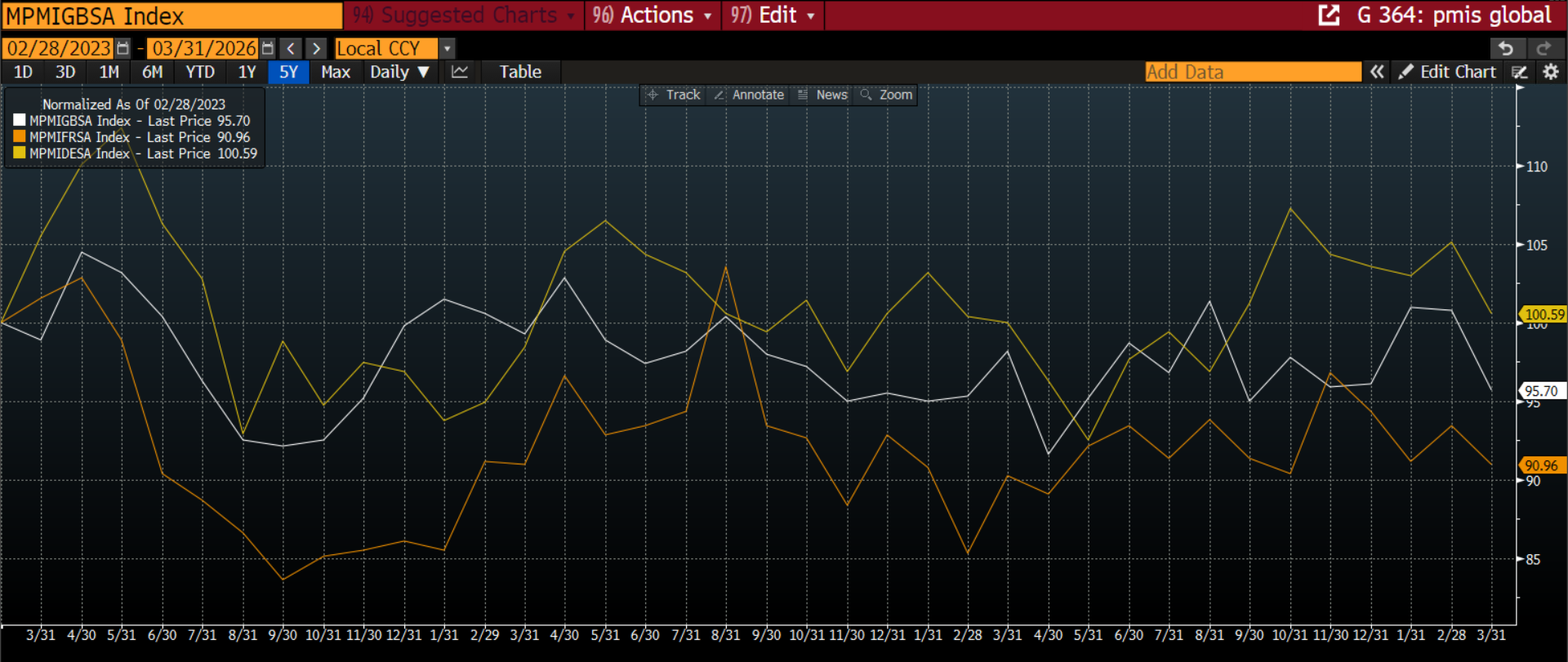Click the line chart type icon
Viewport: 1568px width, 662px height.
tap(460, 72)
